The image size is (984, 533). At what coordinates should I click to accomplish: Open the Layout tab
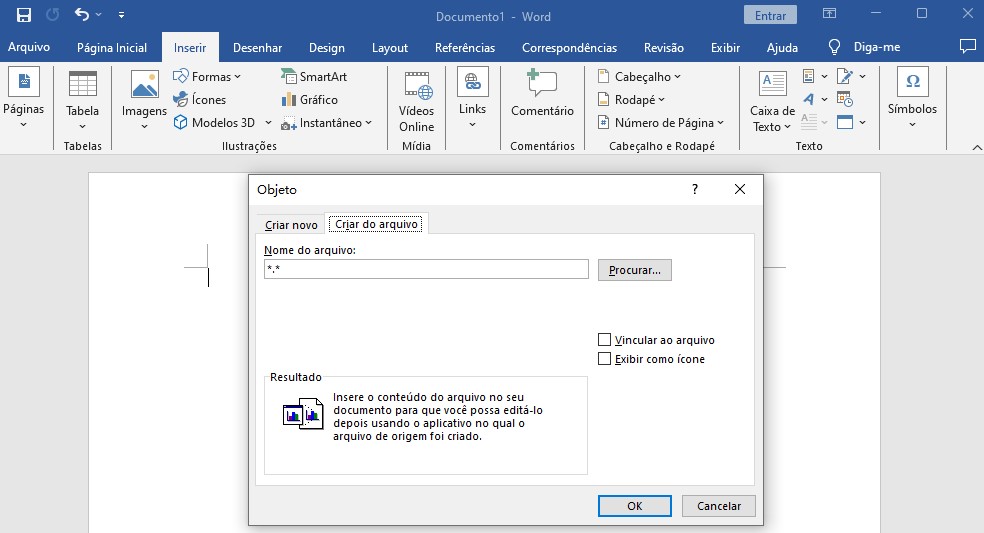pyautogui.click(x=390, y=48)
